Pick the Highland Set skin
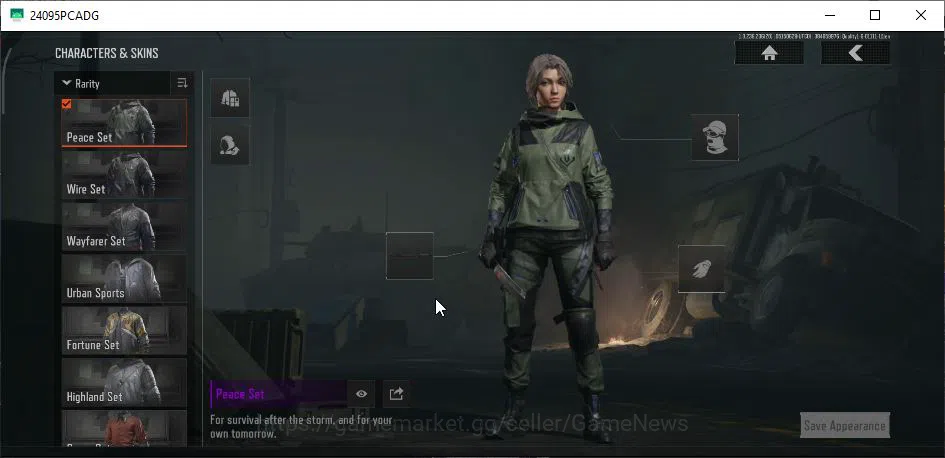This screenshot has width=945, height=458. [x=124, y=382]
